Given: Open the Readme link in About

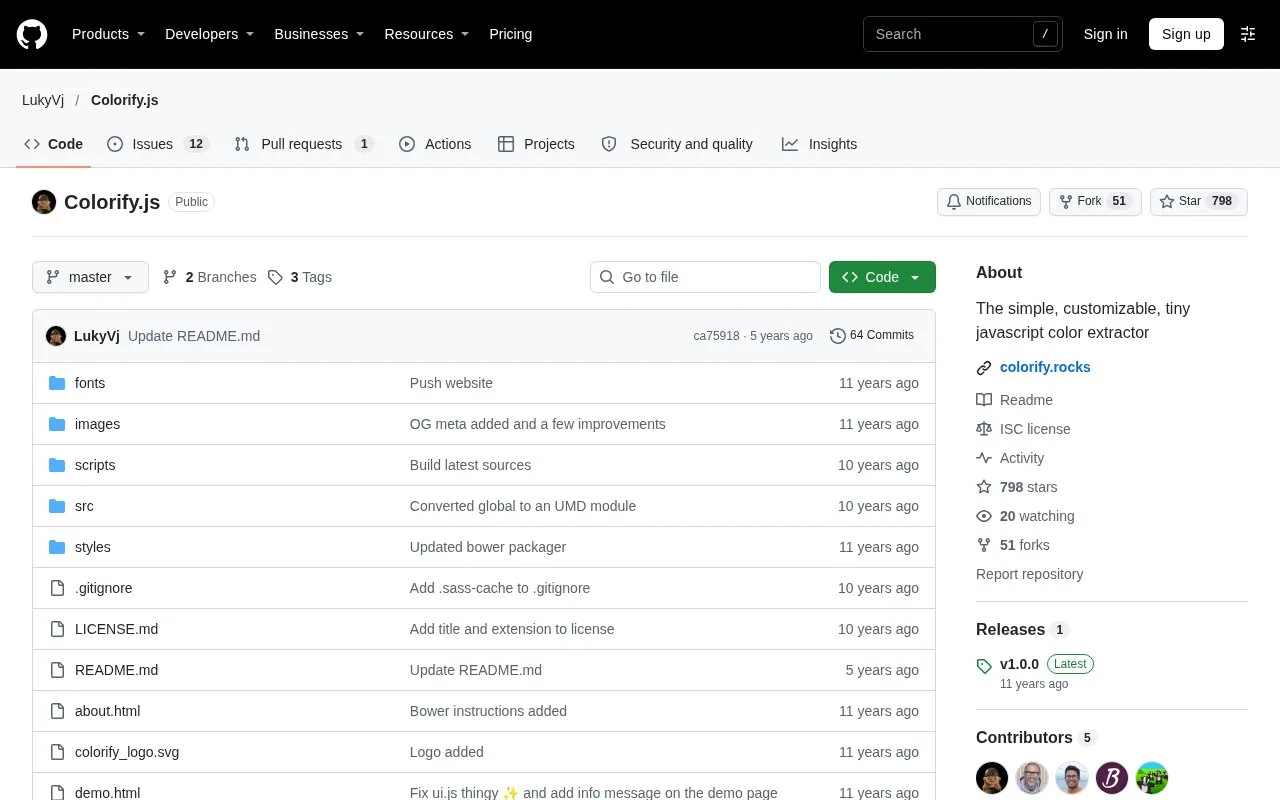Looking at the screenshot, I should (x=1015, y=400).
